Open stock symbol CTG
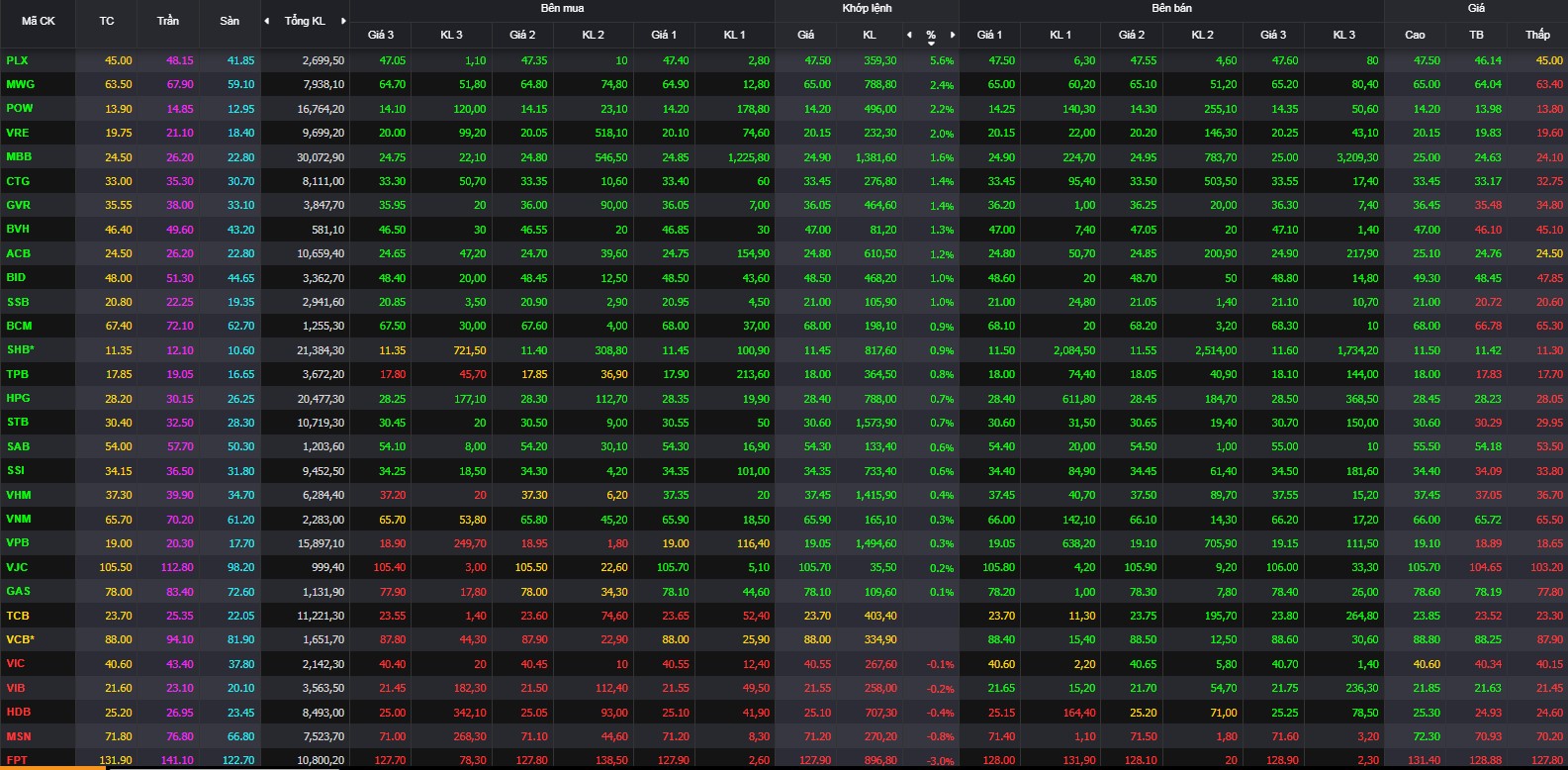Screen dimensions: 1568x770 (x=18, y=181)
